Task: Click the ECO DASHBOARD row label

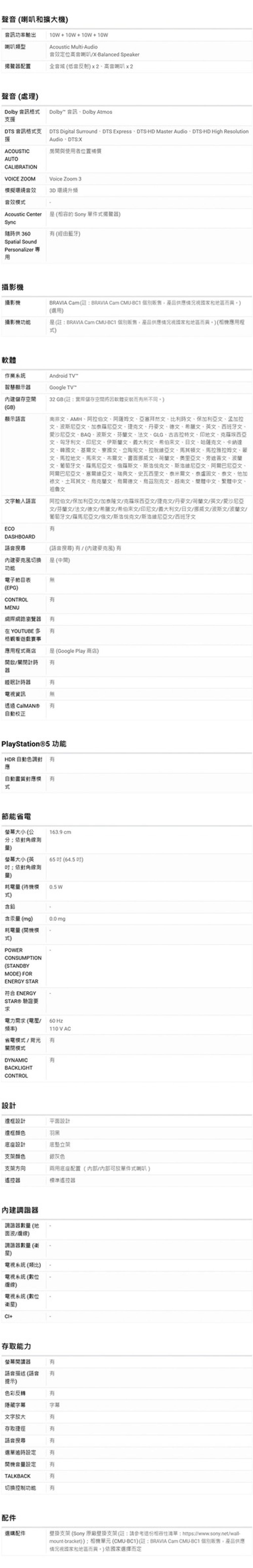Action: click(20, 533)
